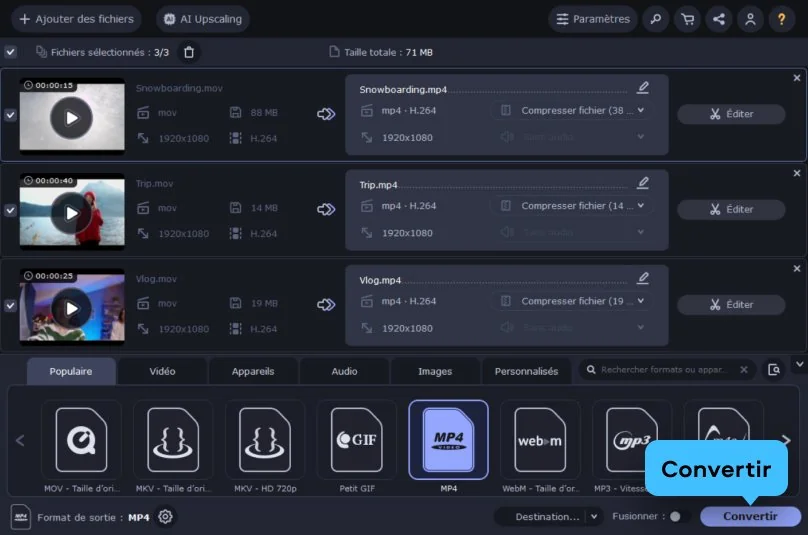808x535 pixels.
Task: Switch to the Appareils tab
Action: pos(253,371)
